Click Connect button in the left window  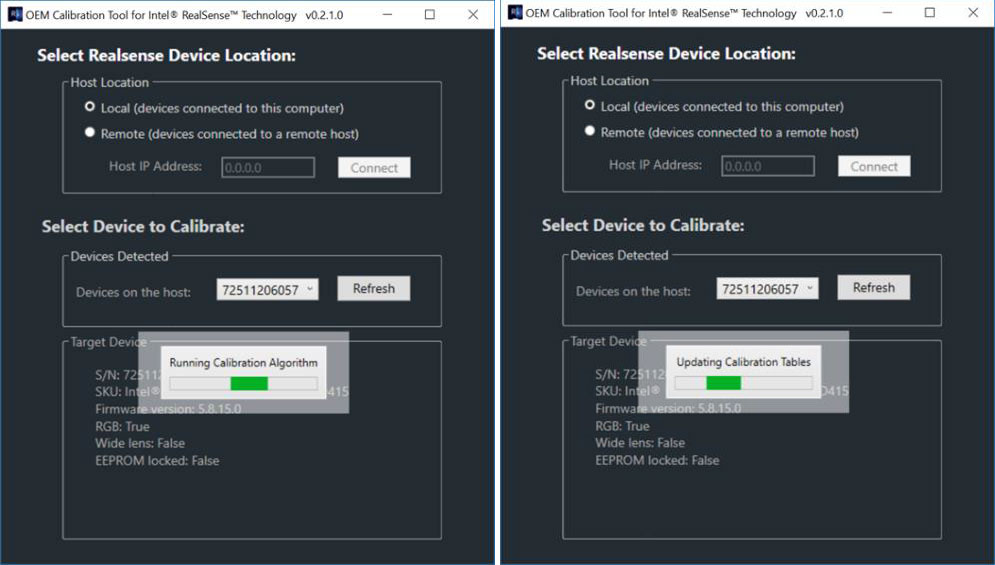[x=374, y=168]
